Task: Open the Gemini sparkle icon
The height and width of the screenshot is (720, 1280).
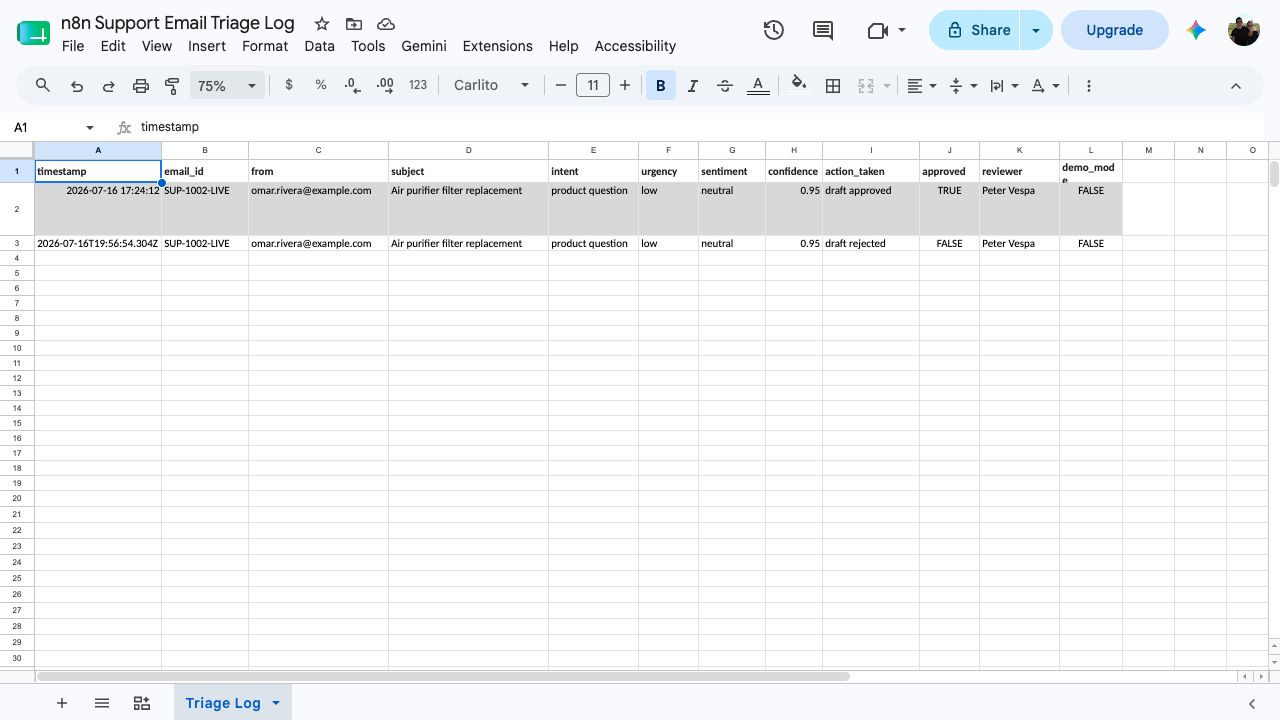Action: click(x=1196, y=30)
